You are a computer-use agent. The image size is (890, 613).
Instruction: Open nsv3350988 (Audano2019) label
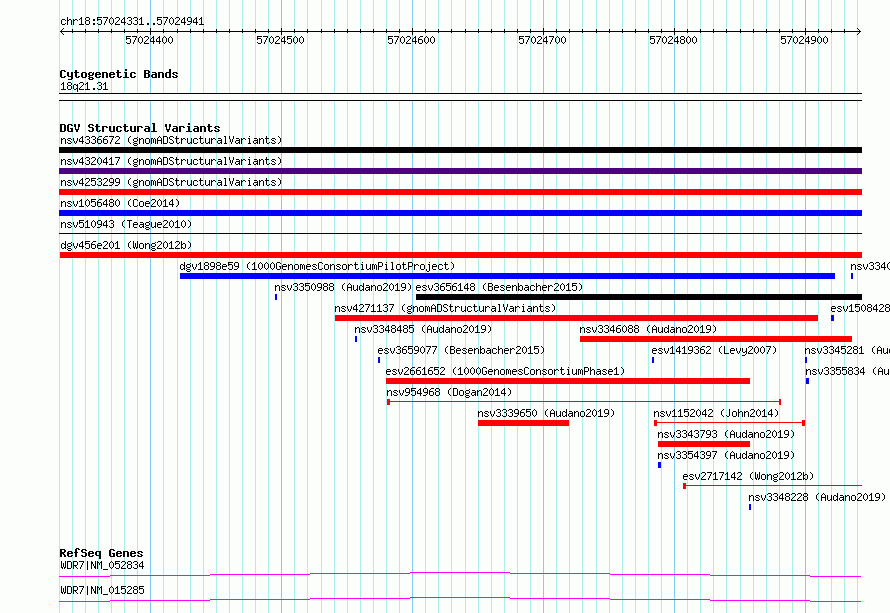click(x=343, y=287)
